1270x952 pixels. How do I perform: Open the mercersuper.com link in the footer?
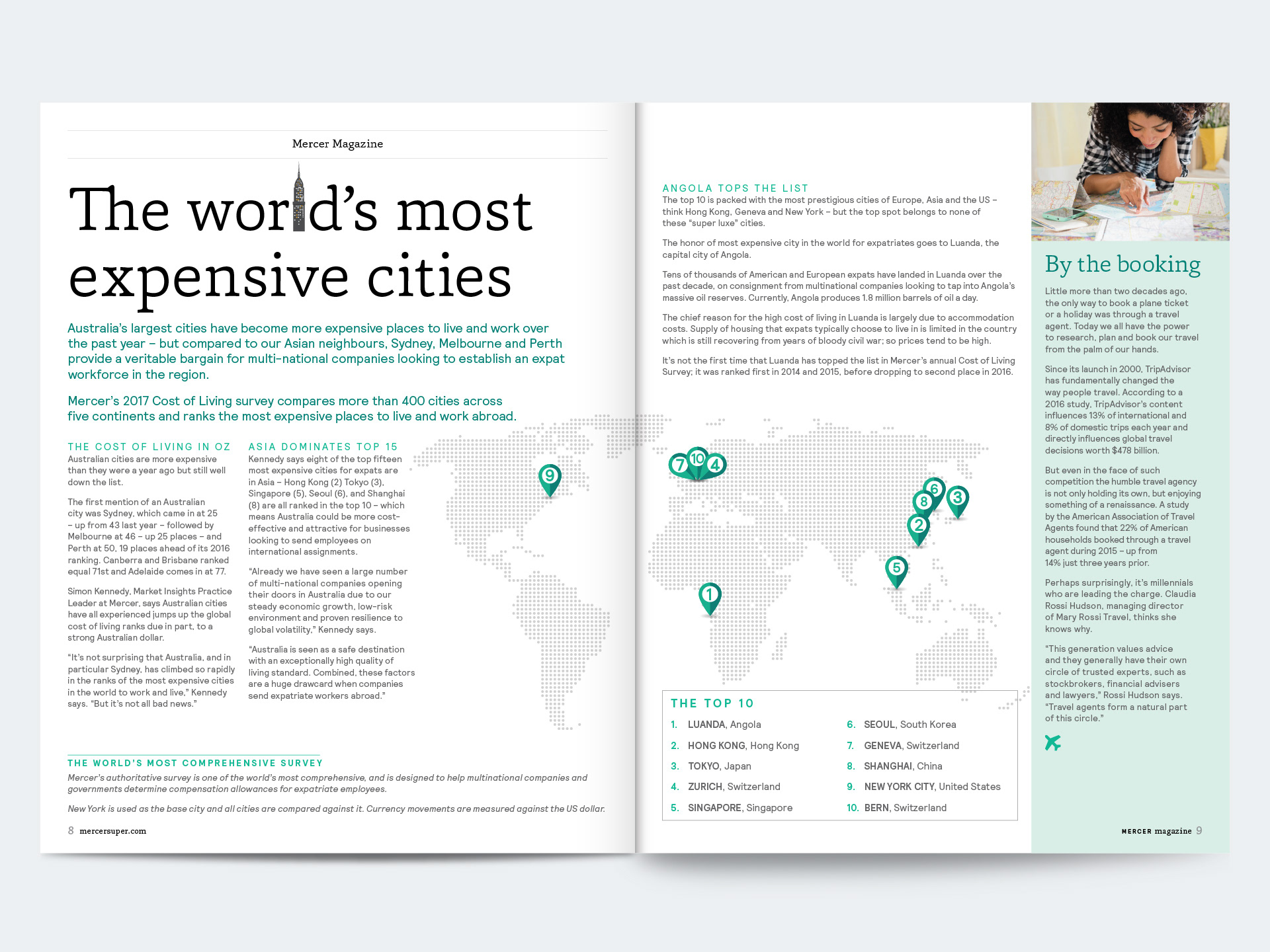pyautogui.click(x=112, y=831)
